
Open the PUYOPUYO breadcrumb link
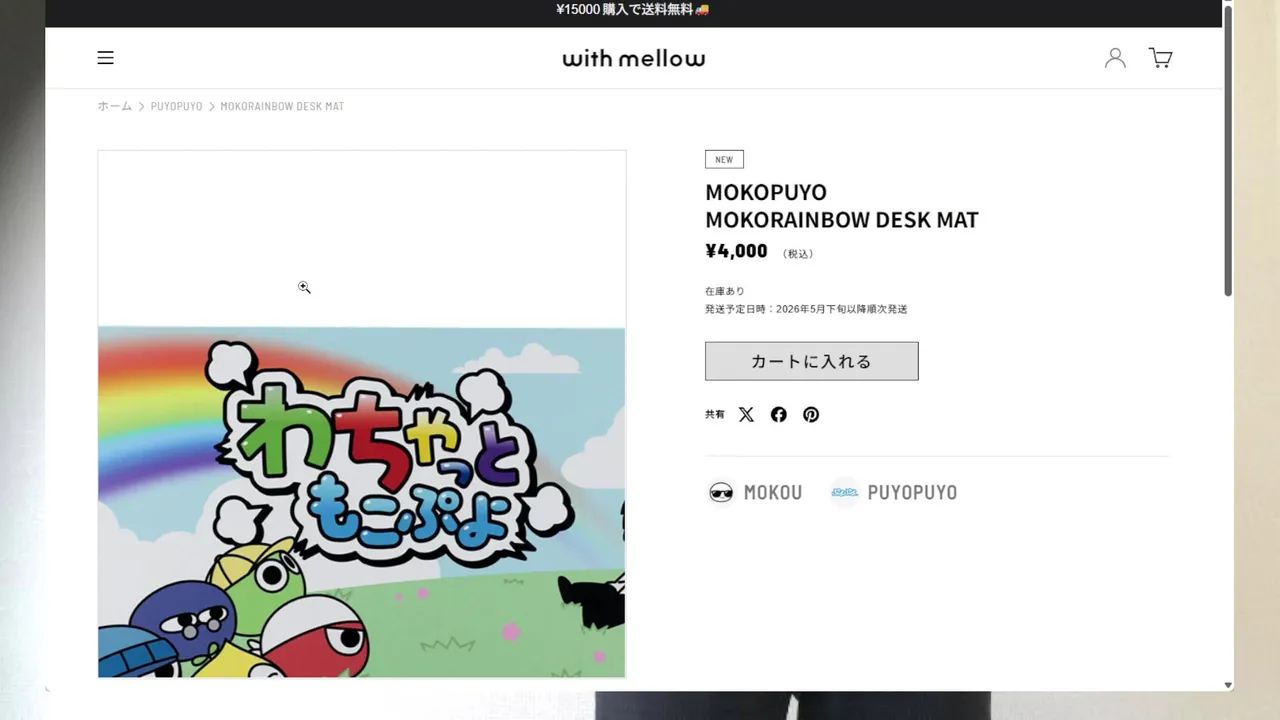pos(176,106)
